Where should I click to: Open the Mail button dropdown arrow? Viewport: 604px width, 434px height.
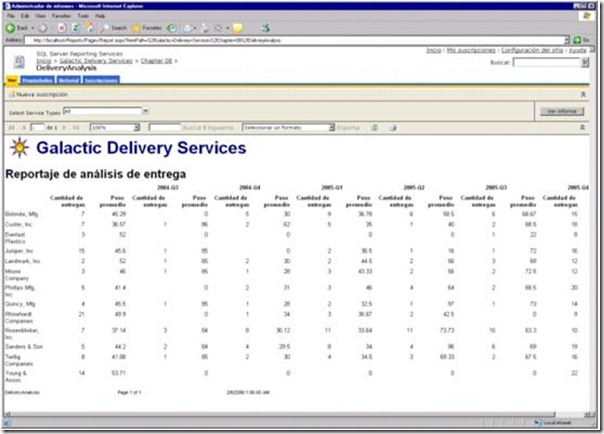coord(195,28)
